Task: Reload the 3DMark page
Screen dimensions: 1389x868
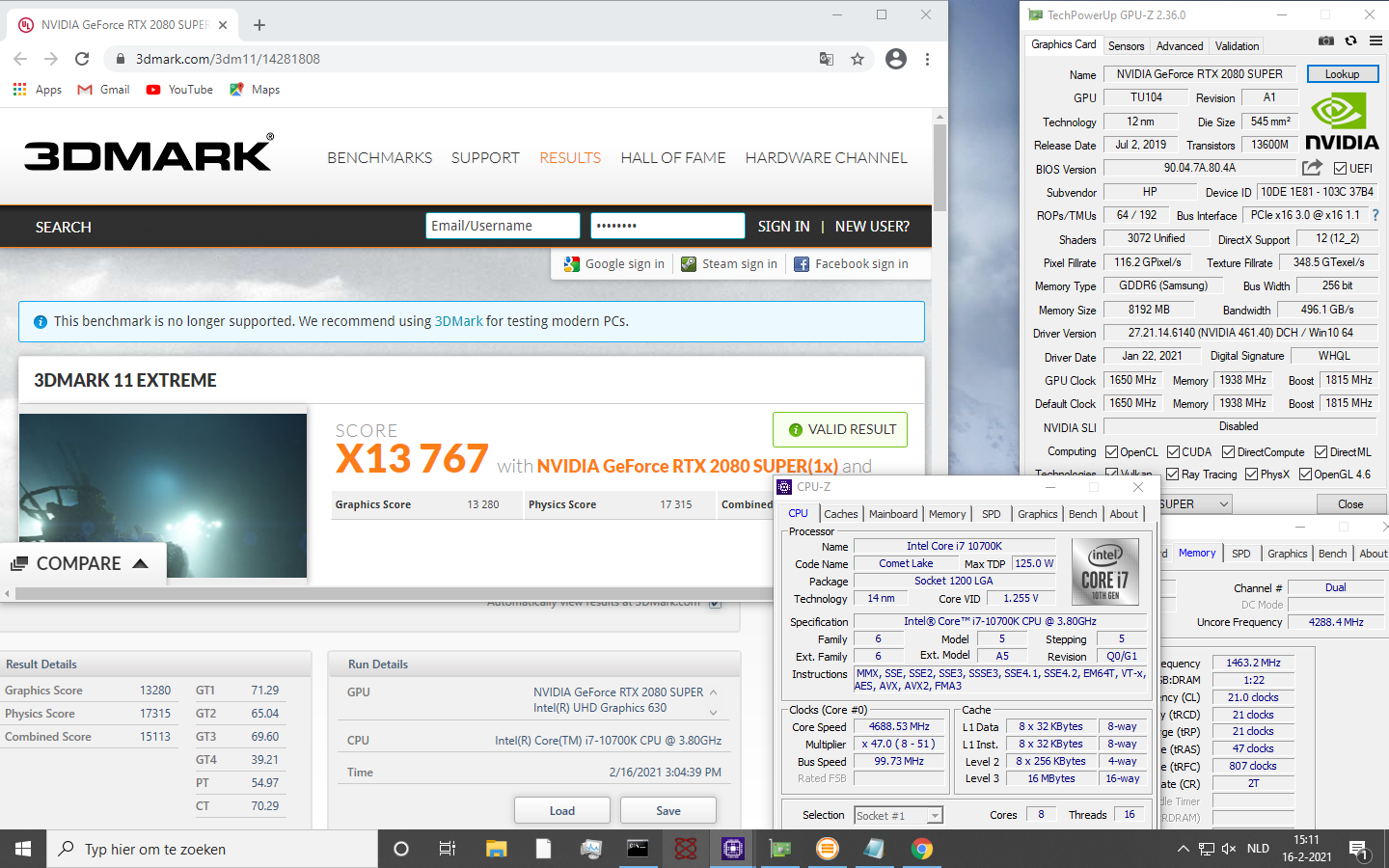Action: pos(82,59)
